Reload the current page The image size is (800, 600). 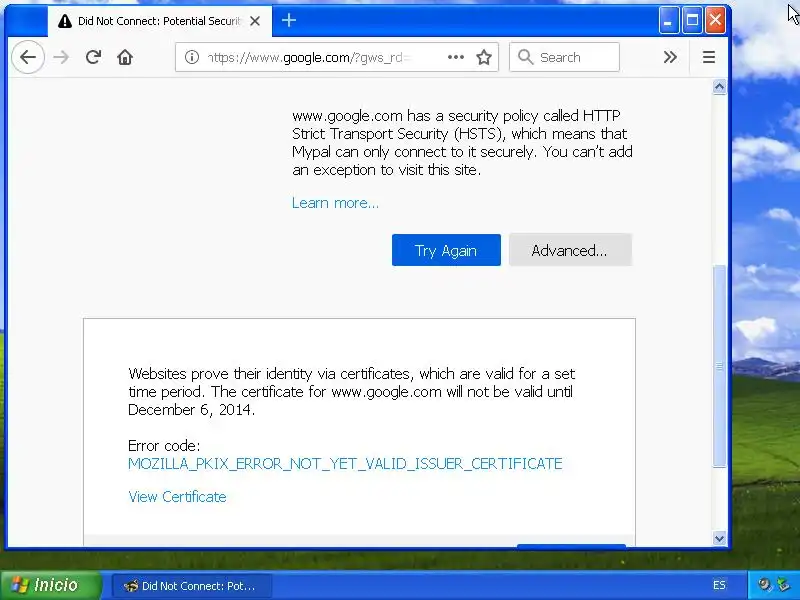point(93,57)
